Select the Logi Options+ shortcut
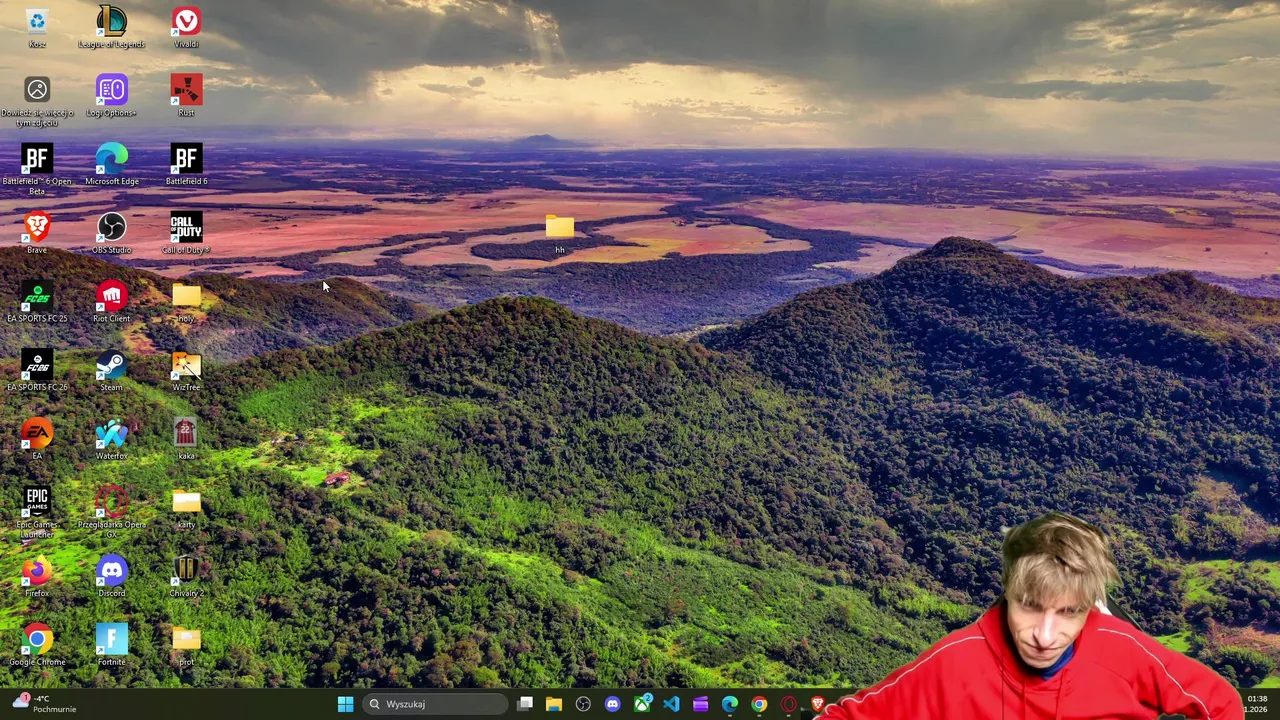This screenshot has height=720, width=1280. point(111,96)
